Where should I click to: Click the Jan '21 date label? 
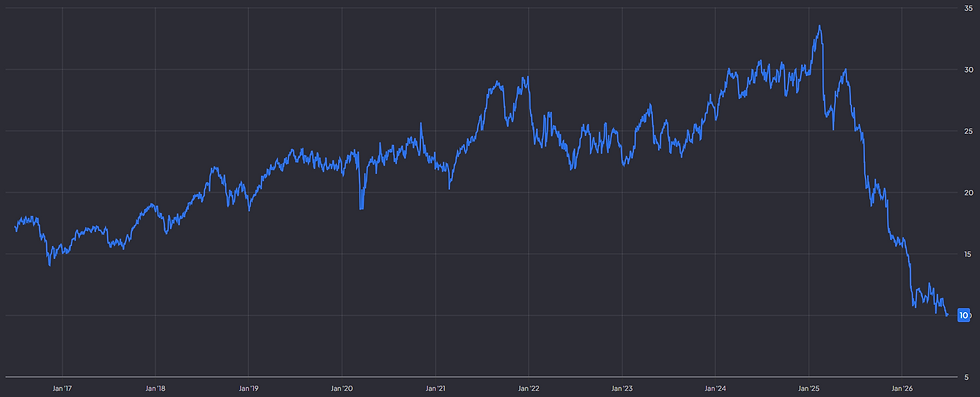point(436,388)
